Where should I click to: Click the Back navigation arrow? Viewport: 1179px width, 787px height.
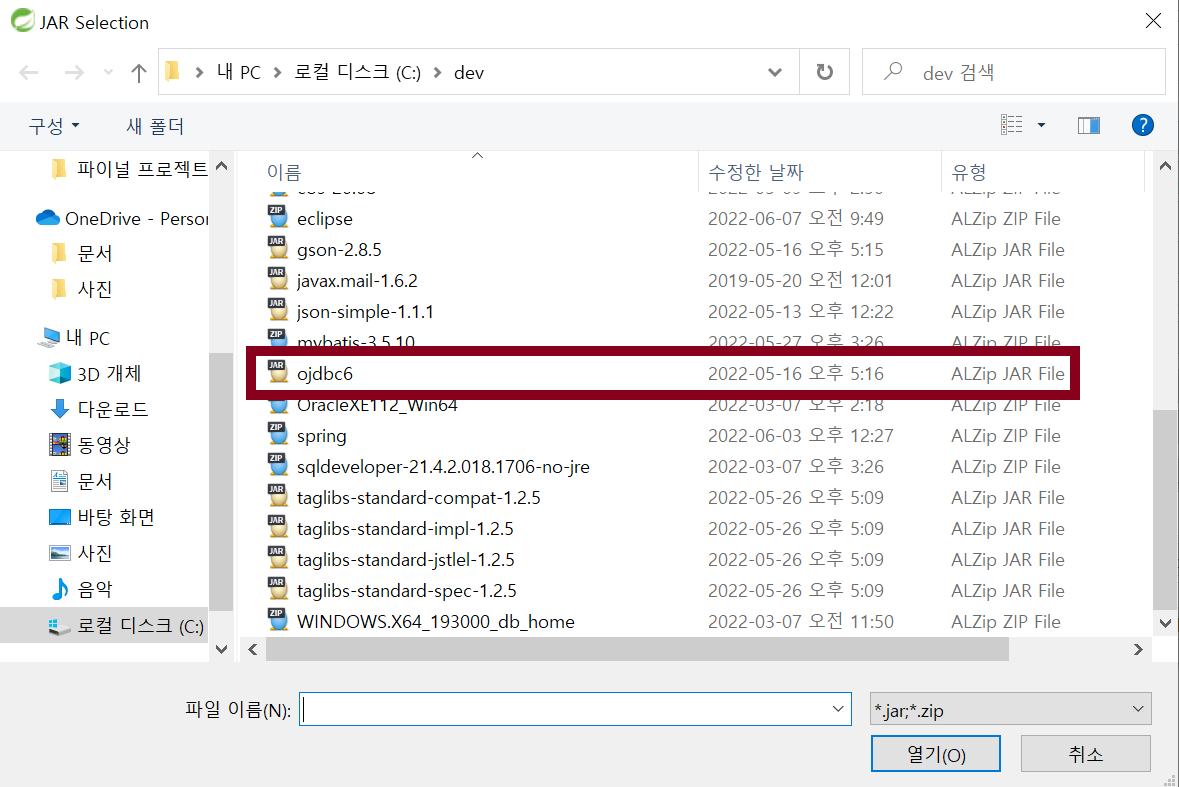coord(29,72)
